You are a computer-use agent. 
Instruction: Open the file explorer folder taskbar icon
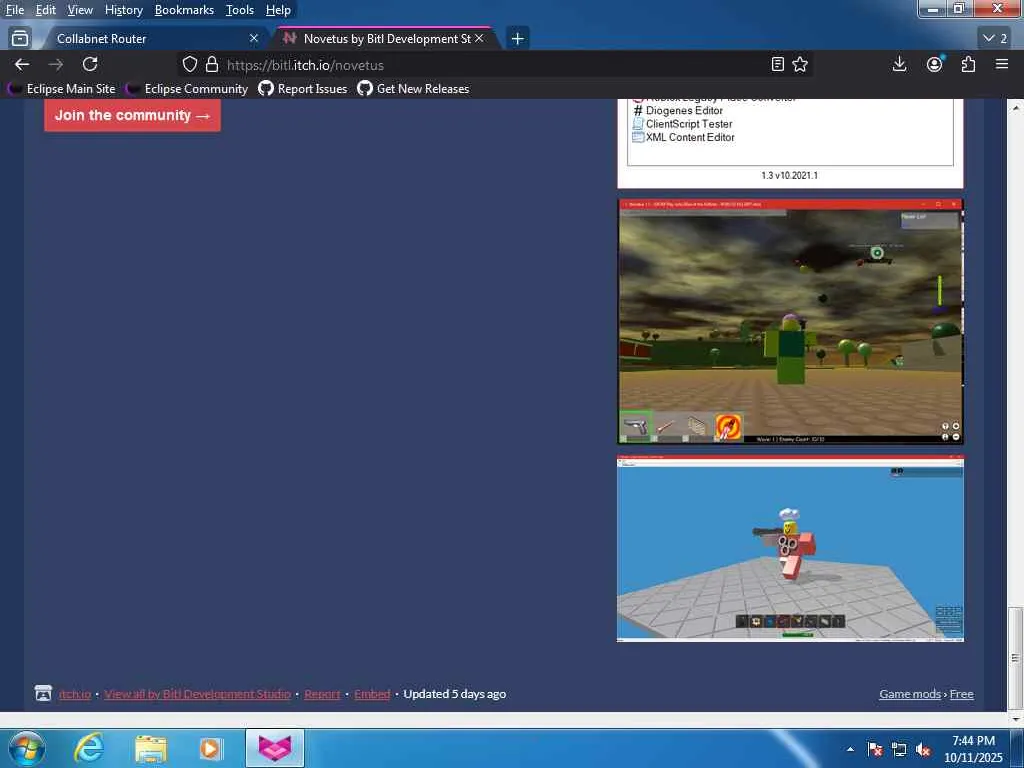[x=151, y=748]
